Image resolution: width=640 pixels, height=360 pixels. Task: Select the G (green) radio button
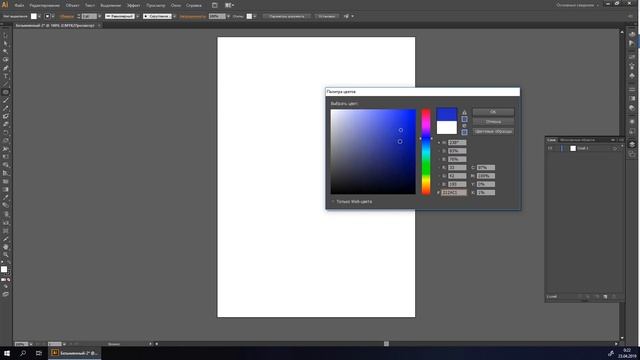tap(439, 176)
